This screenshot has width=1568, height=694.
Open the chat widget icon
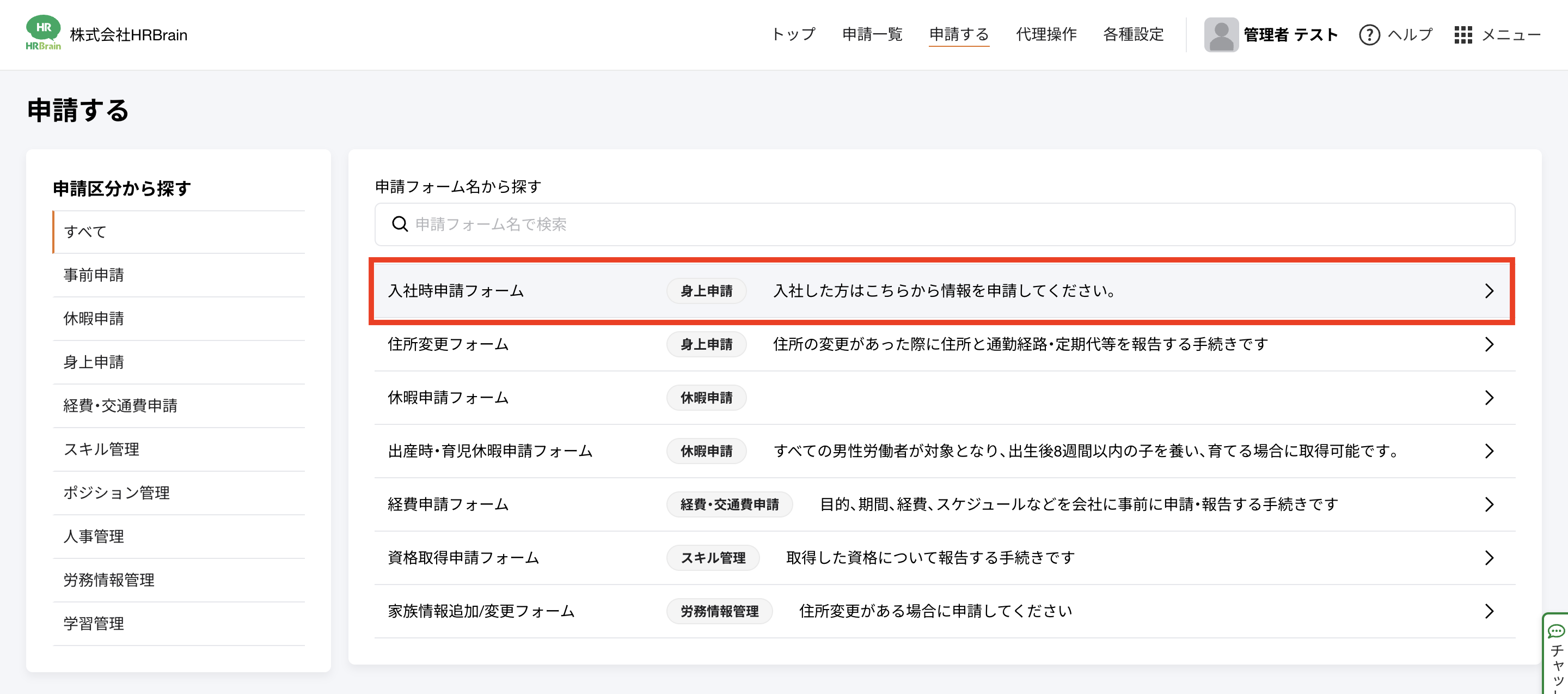[1556, 631]
